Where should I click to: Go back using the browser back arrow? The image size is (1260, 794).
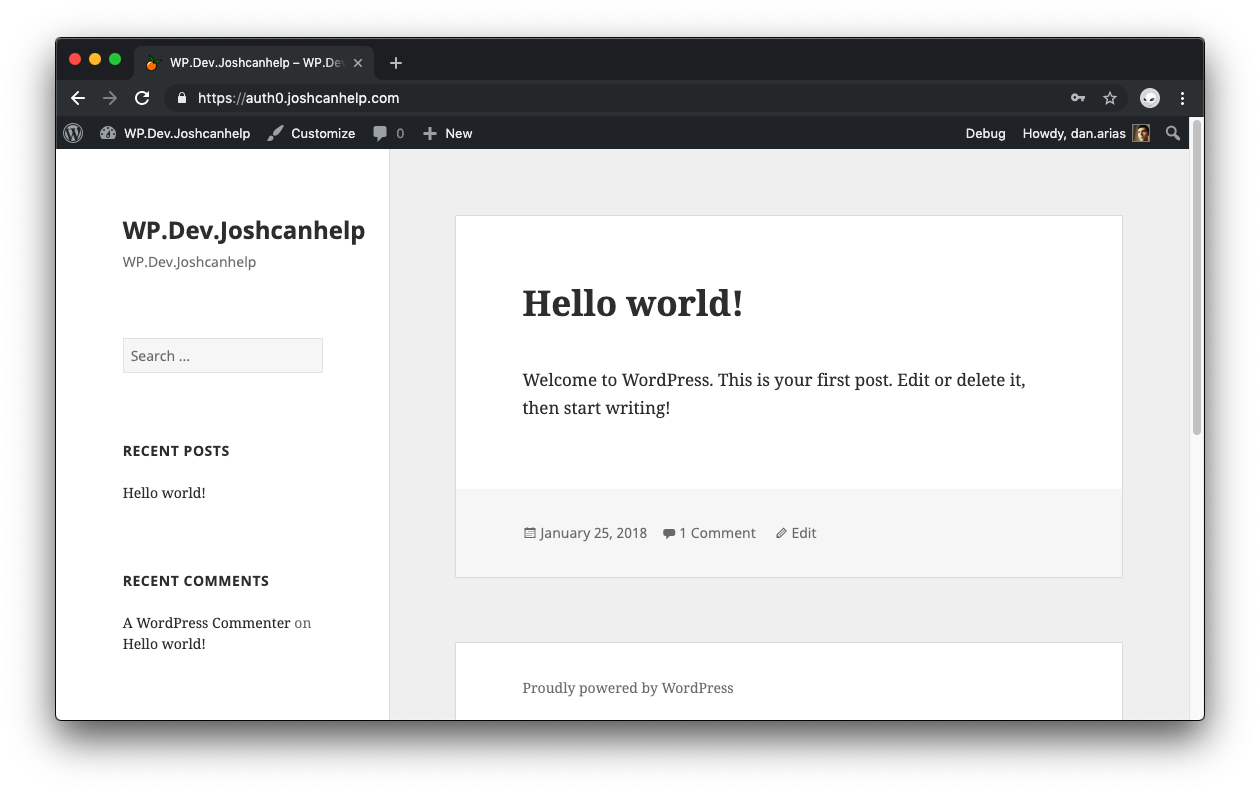click(x=78, y=98)
